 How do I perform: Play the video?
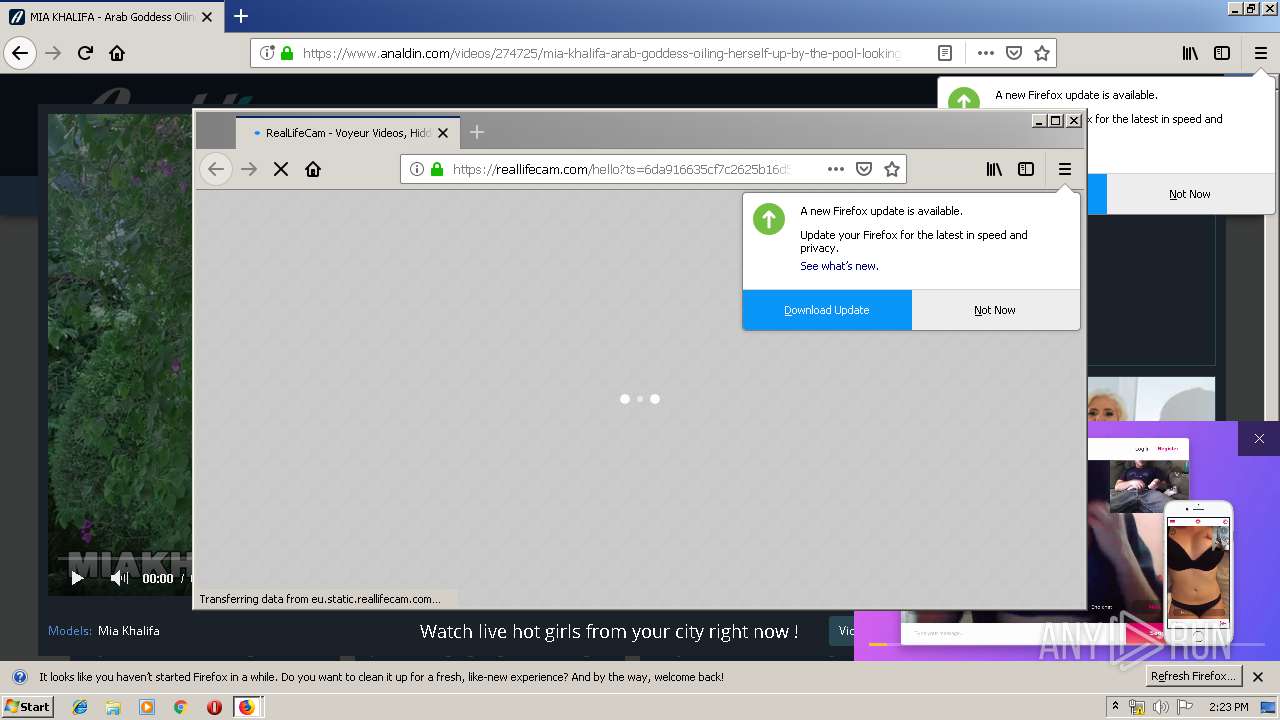pyautogui.click(x=77, y=578)
